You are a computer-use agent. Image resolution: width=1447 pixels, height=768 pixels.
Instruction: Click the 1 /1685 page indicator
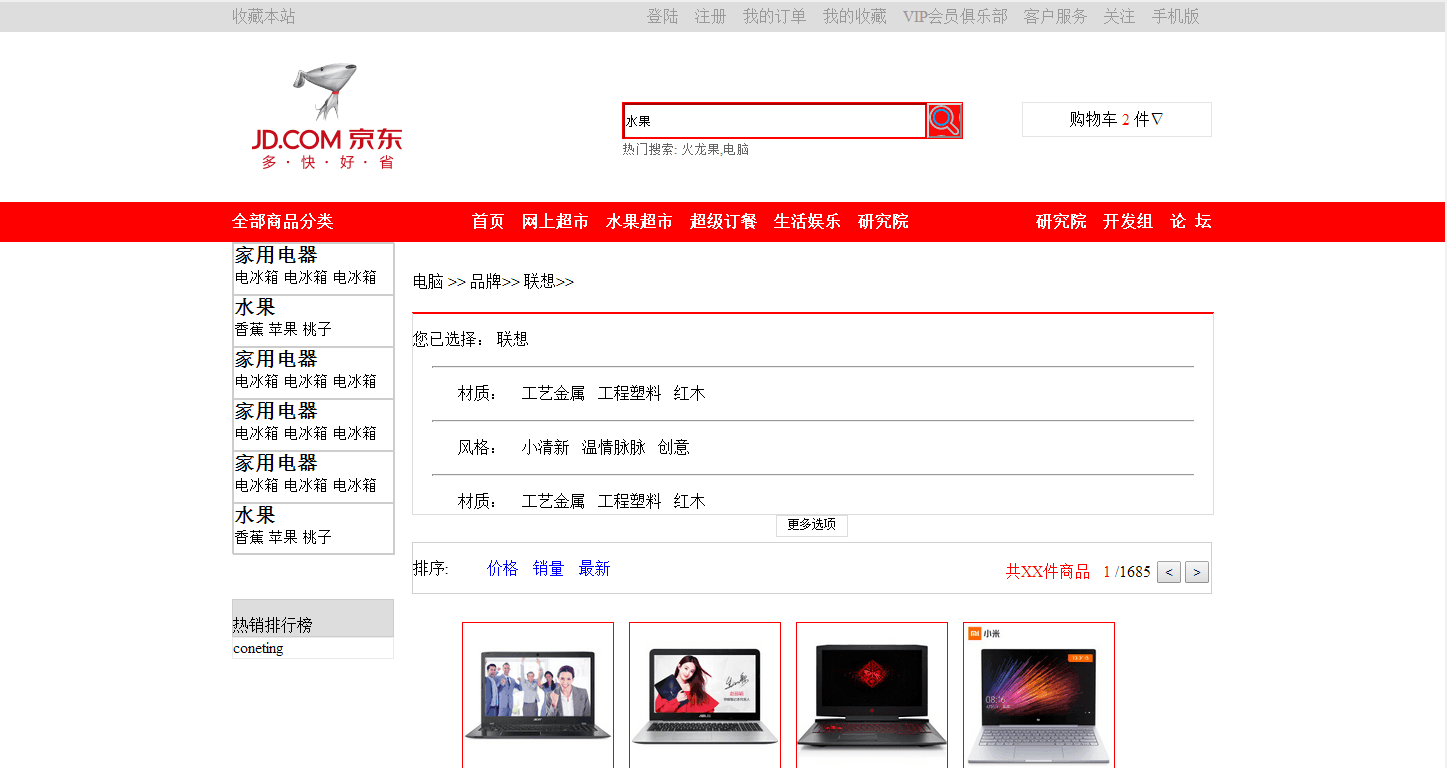pos(1127,572)
